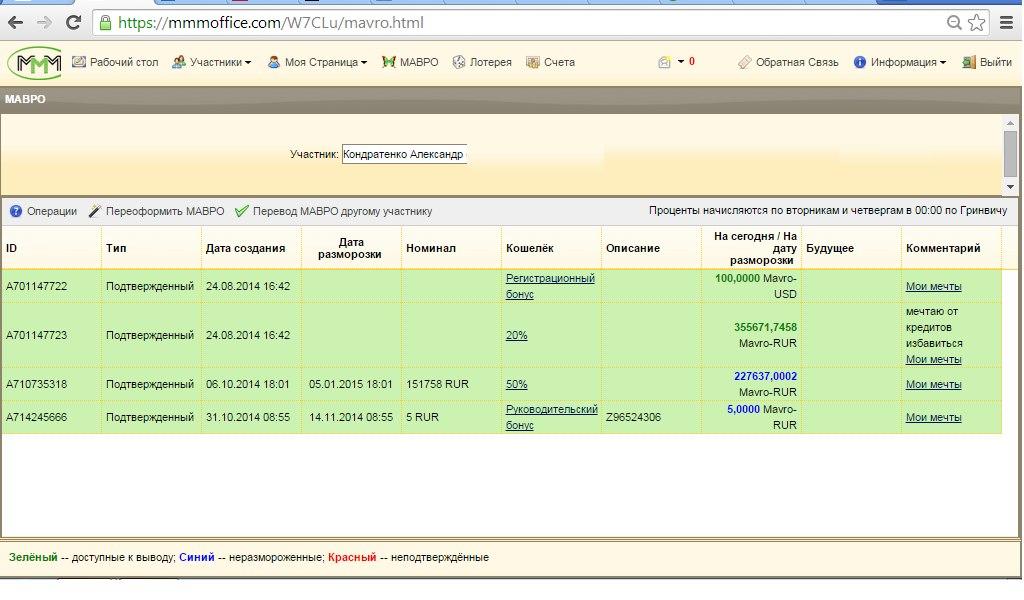The width and height of the screenshot is (1024, 600).
Task: Click the MMM logo icon
Action: point(36,63)
